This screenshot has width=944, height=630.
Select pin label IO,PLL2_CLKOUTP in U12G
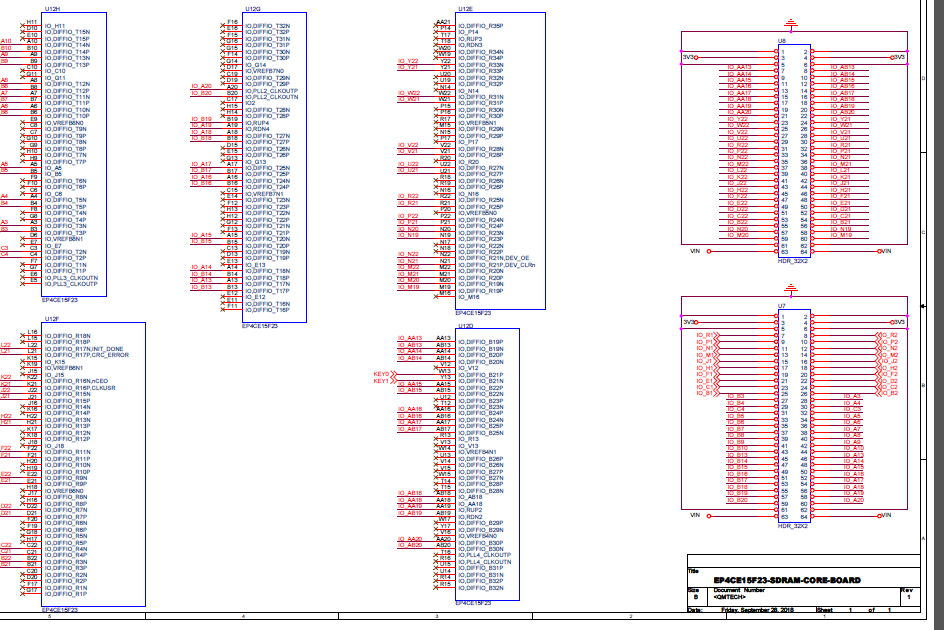click(272, 90)
